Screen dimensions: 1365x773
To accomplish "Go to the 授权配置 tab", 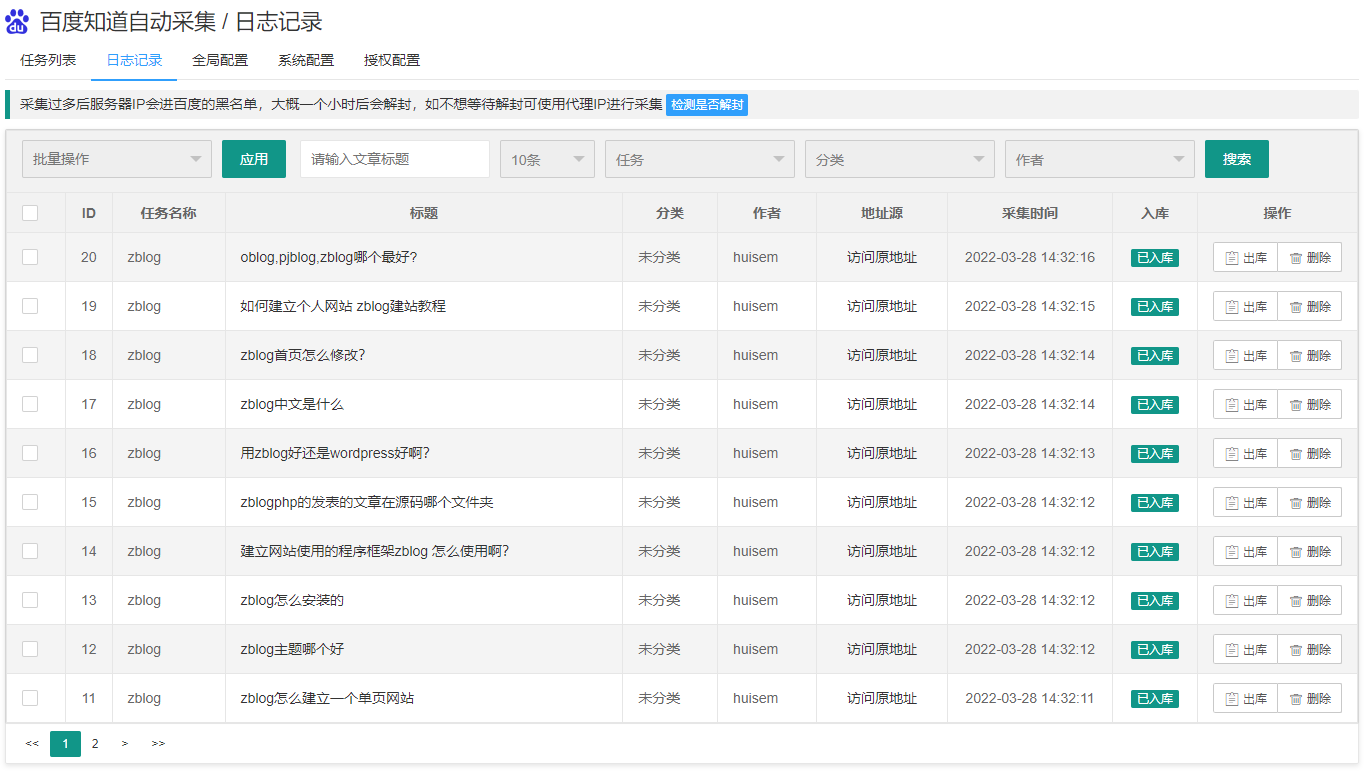I will [x=392, y=60].
